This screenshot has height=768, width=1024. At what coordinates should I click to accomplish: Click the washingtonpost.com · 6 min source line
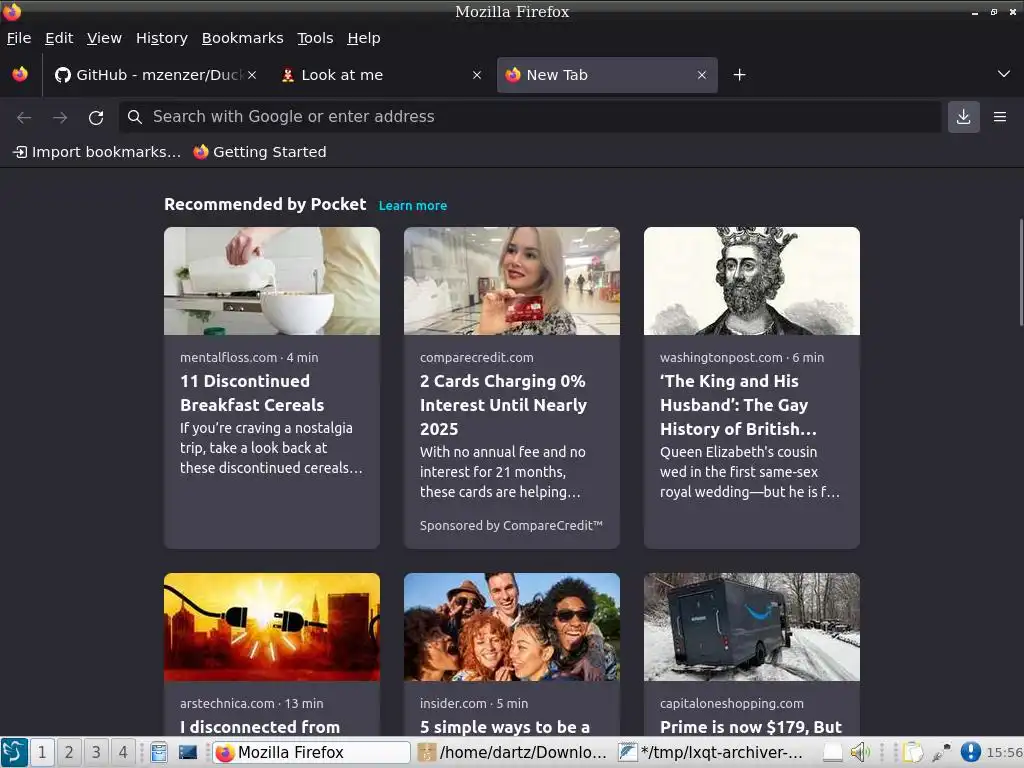pos(742,358)
